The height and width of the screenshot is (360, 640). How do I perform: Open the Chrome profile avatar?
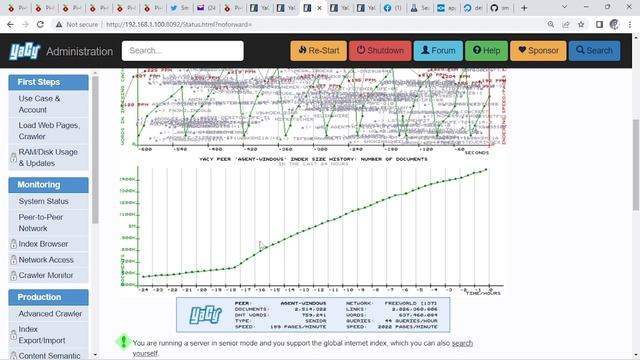click(614, 24)
